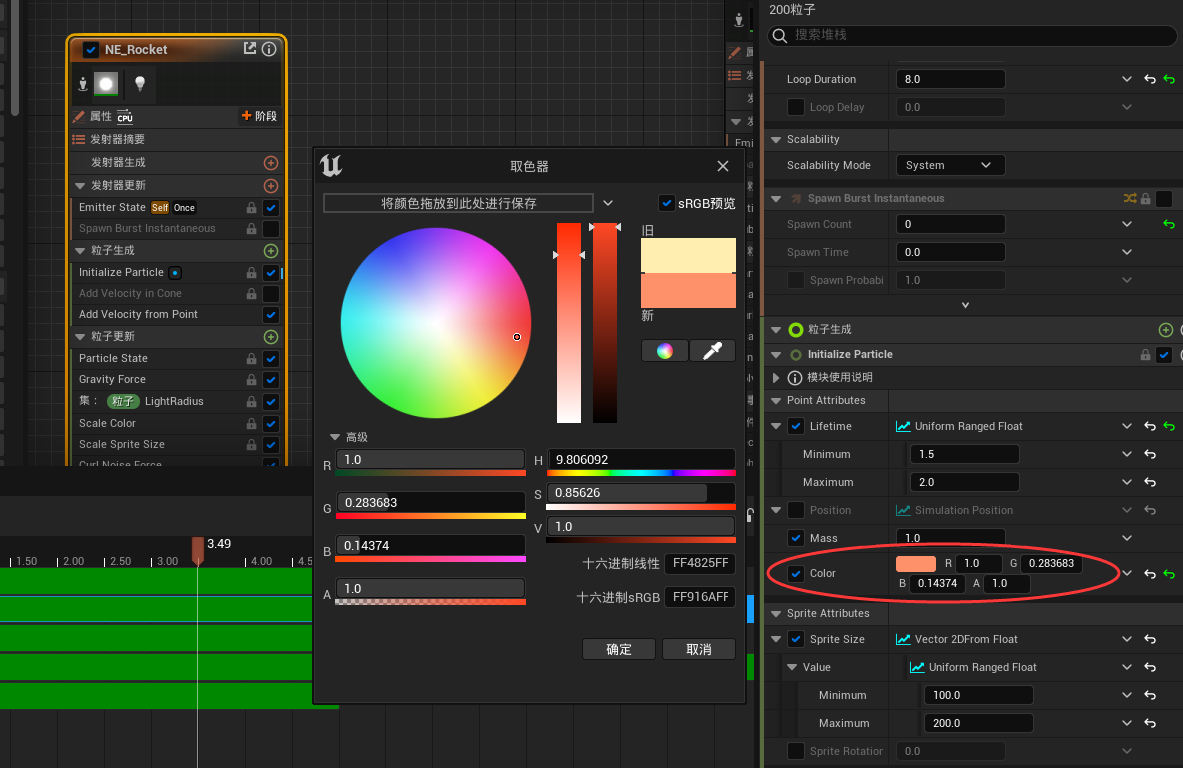Click the emitter properties figure icon

coord(83,84)
